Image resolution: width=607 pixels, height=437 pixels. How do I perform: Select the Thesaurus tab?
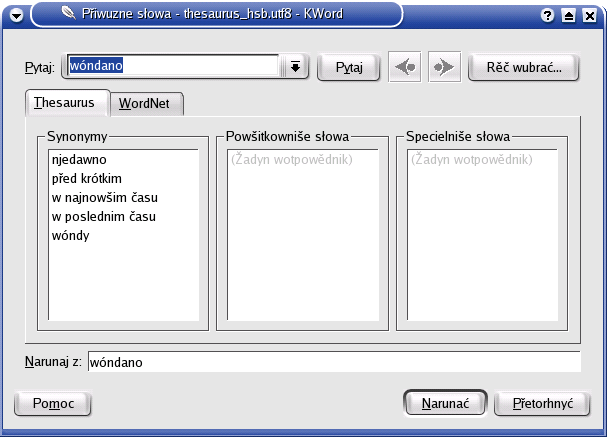click(66, 102)
